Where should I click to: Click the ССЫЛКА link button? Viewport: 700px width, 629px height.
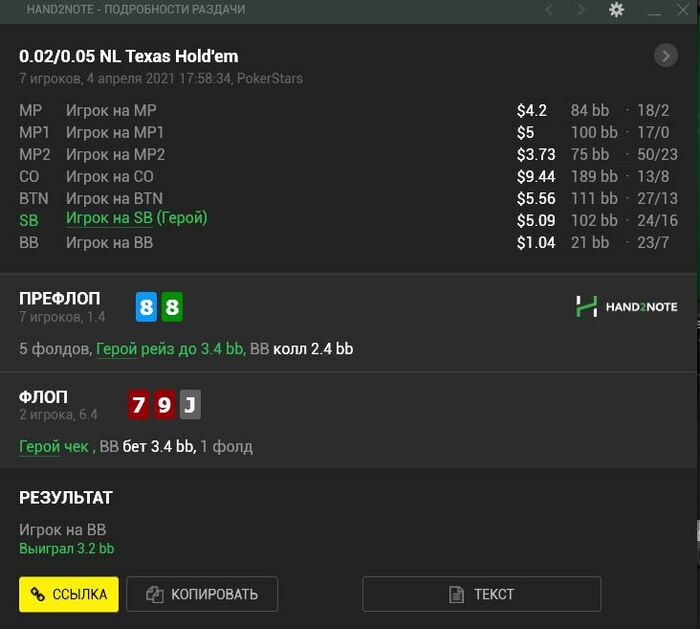(69, 594)
